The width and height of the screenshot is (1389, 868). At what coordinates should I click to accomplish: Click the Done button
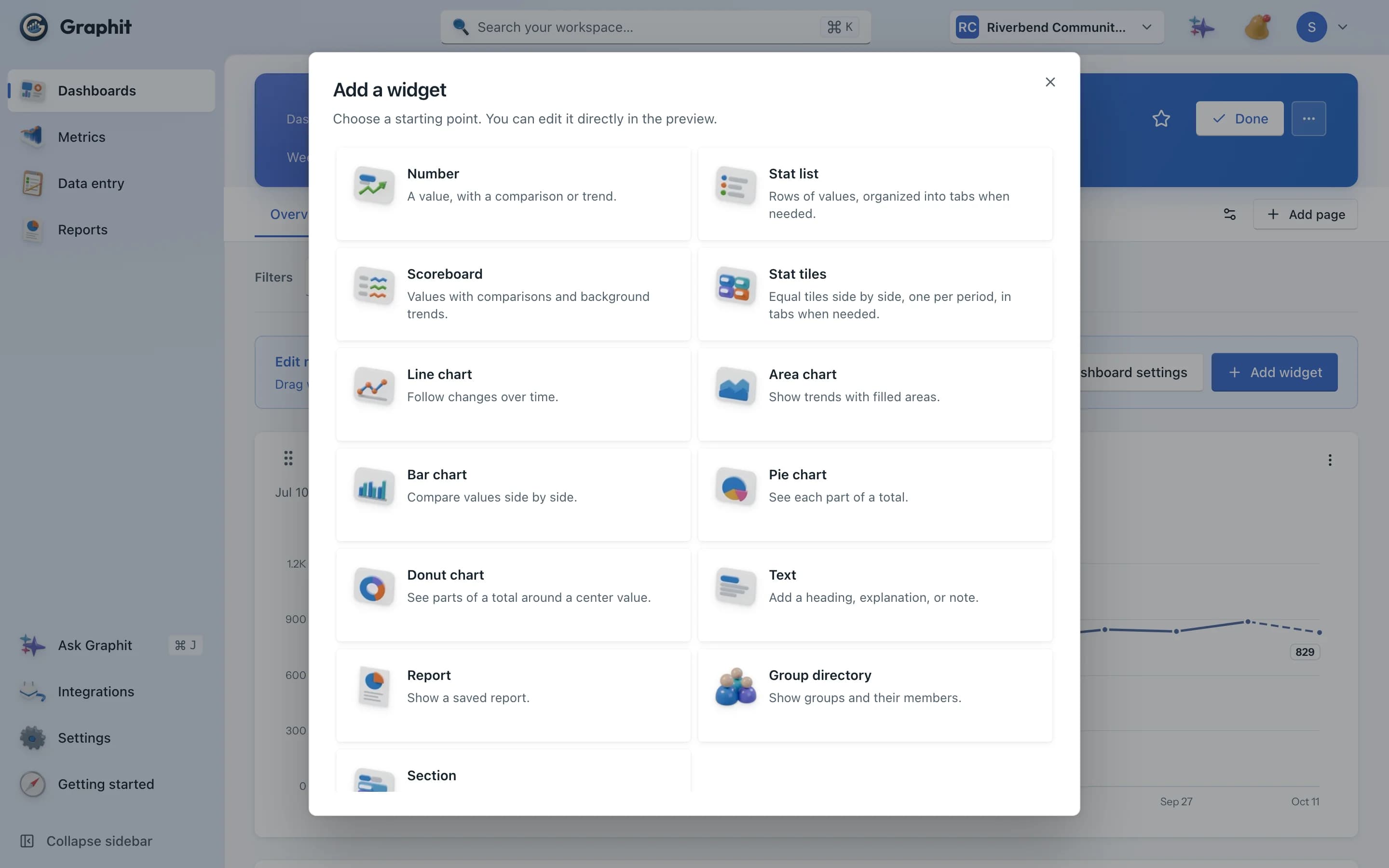(1239, 118)
